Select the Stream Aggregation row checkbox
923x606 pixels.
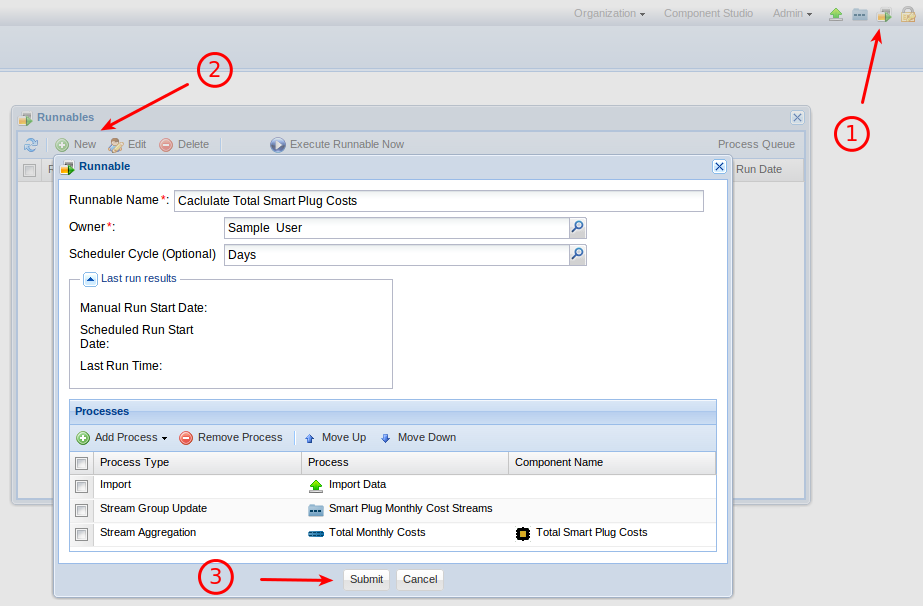[81, 534]
